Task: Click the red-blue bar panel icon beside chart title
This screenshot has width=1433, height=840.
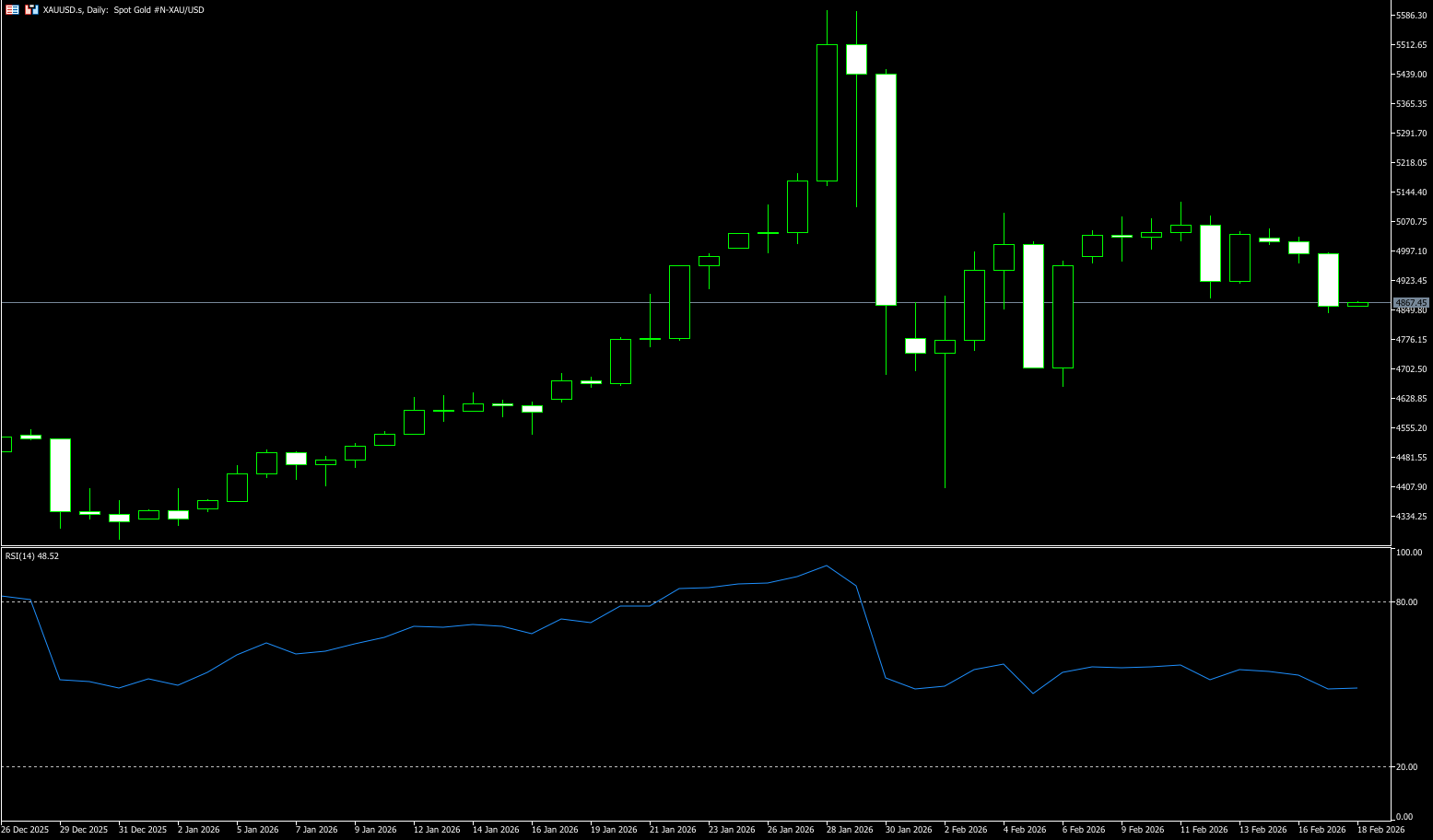Action: pyautogui.click(x=31, y=9)
